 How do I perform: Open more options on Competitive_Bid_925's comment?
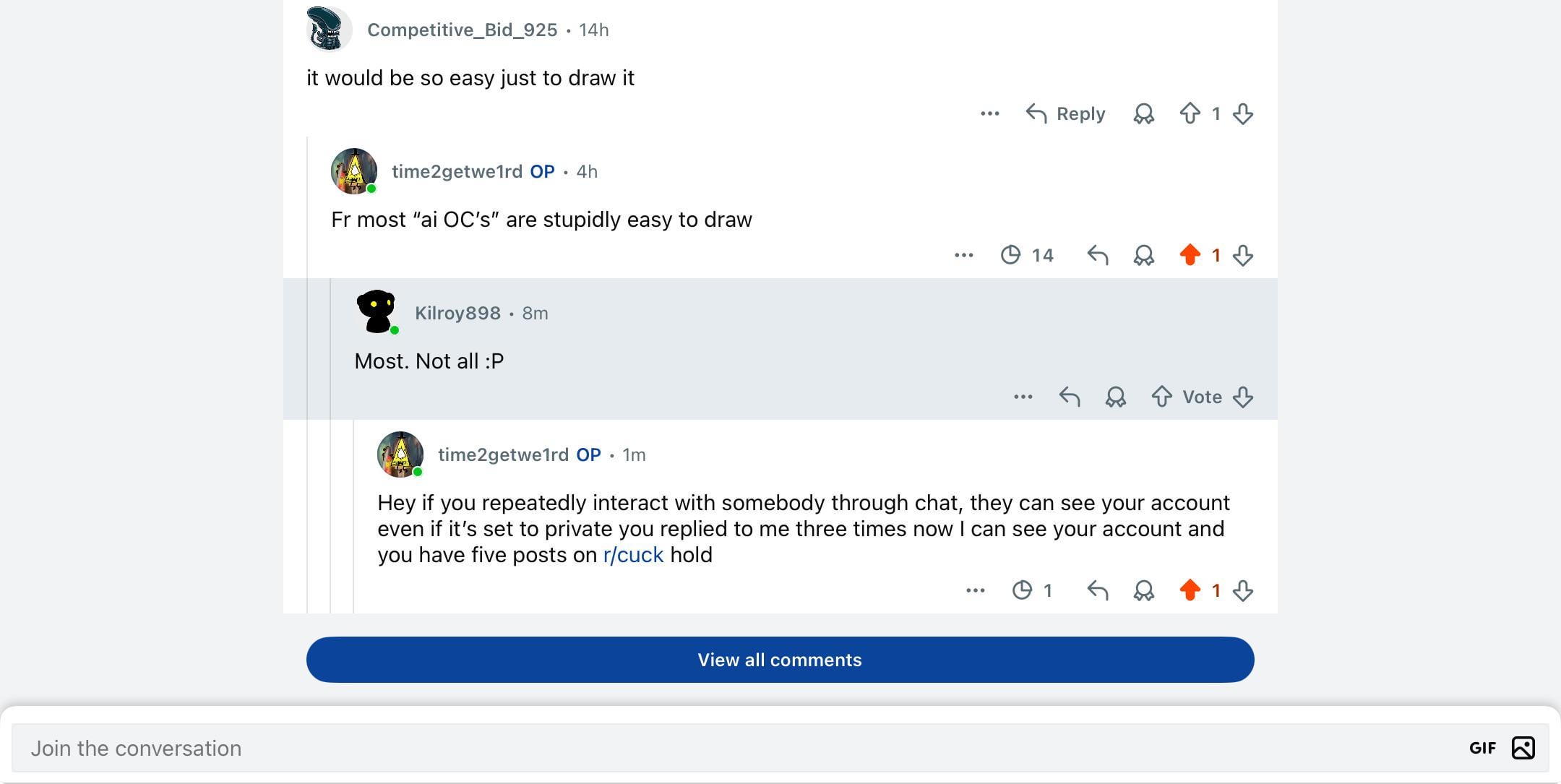pos(989,114)
